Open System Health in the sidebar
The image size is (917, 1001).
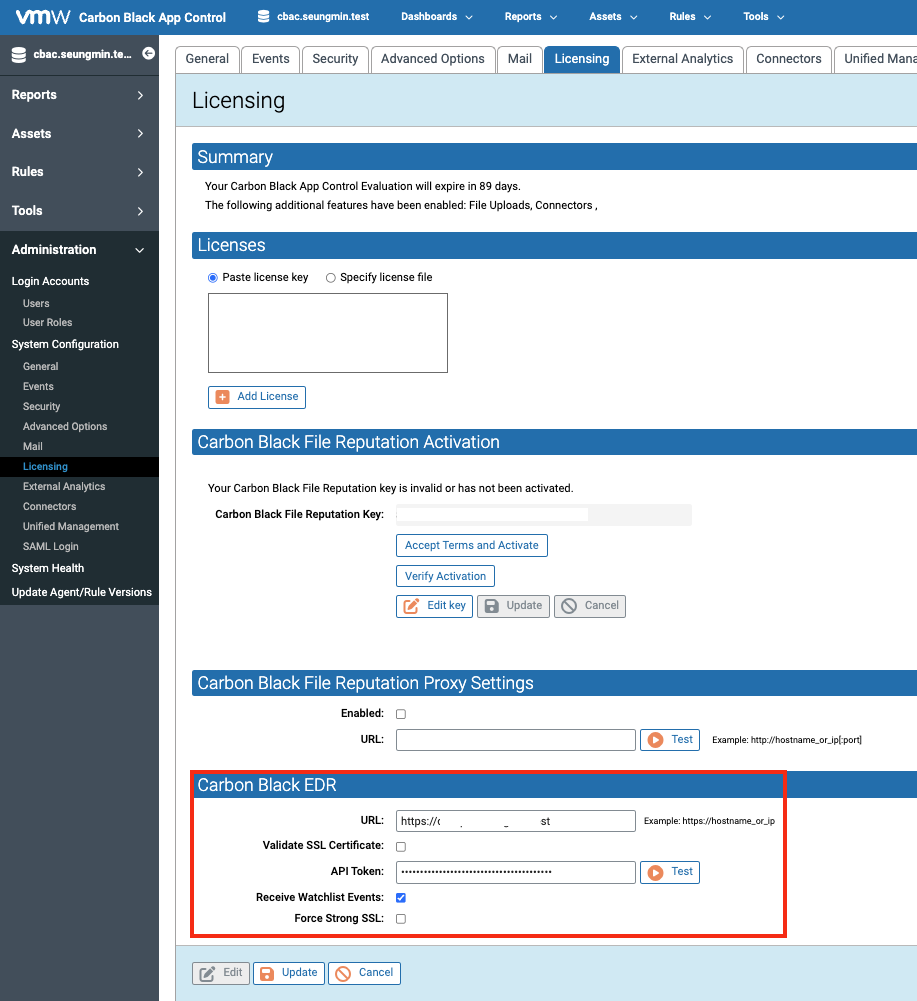[x=48, y=569]
